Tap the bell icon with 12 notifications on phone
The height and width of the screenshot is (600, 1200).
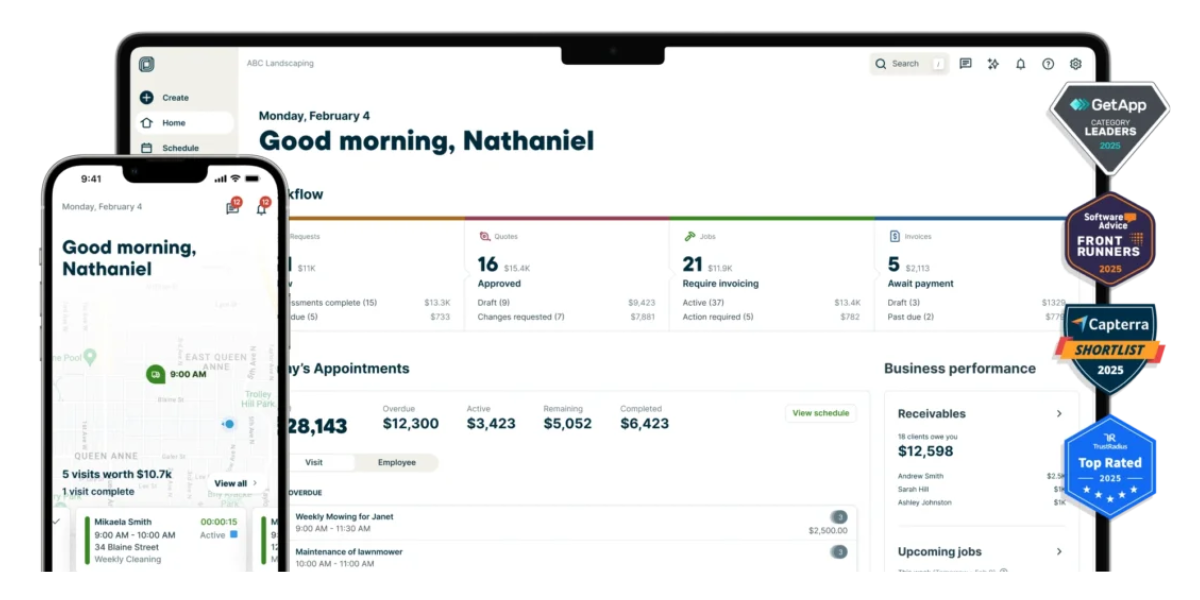click(x=261, y=209)
